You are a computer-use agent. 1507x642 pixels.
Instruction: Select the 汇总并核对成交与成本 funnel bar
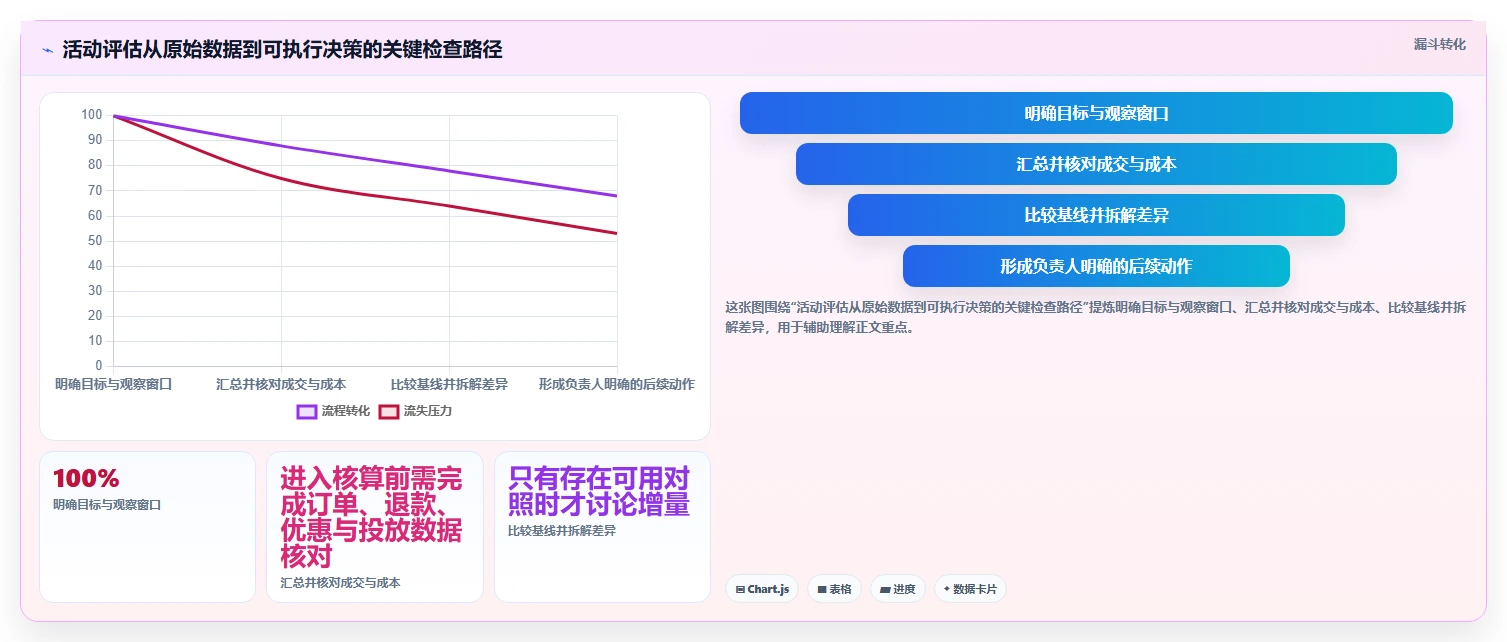1096,164
